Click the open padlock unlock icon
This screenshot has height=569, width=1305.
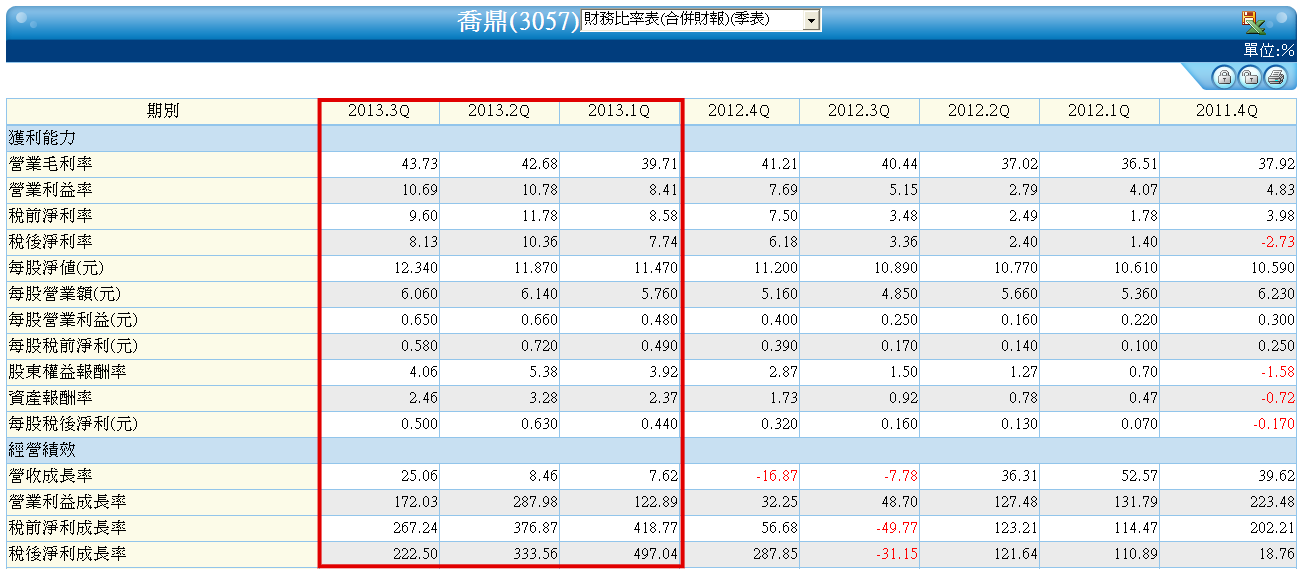pos(1248,77)
